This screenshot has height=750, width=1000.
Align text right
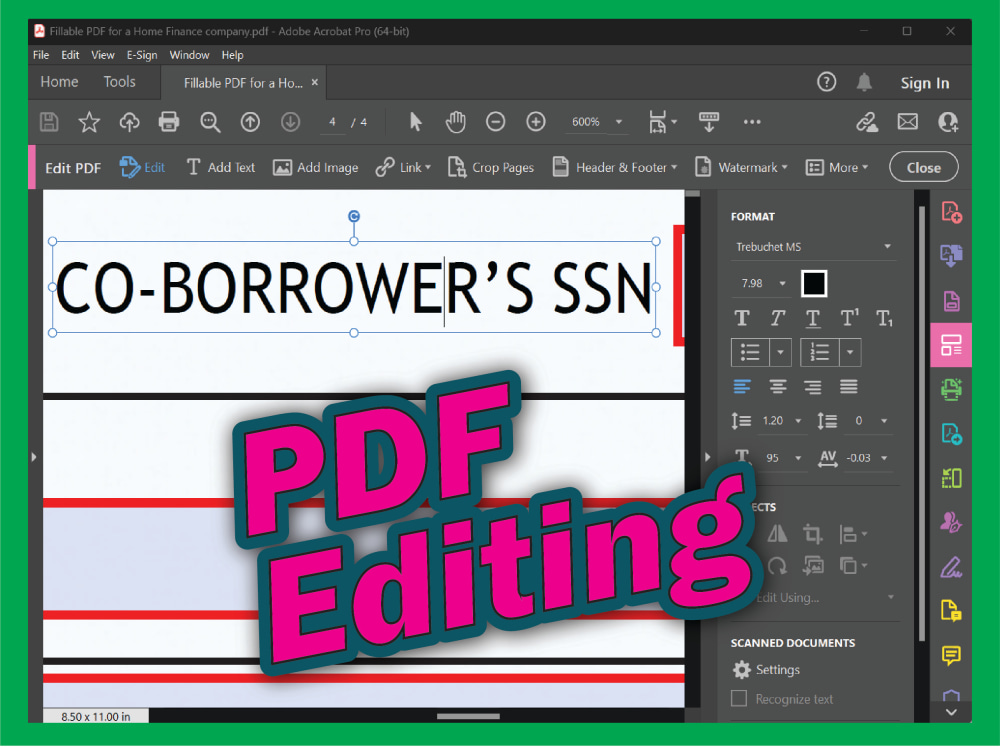coord(812,386)
